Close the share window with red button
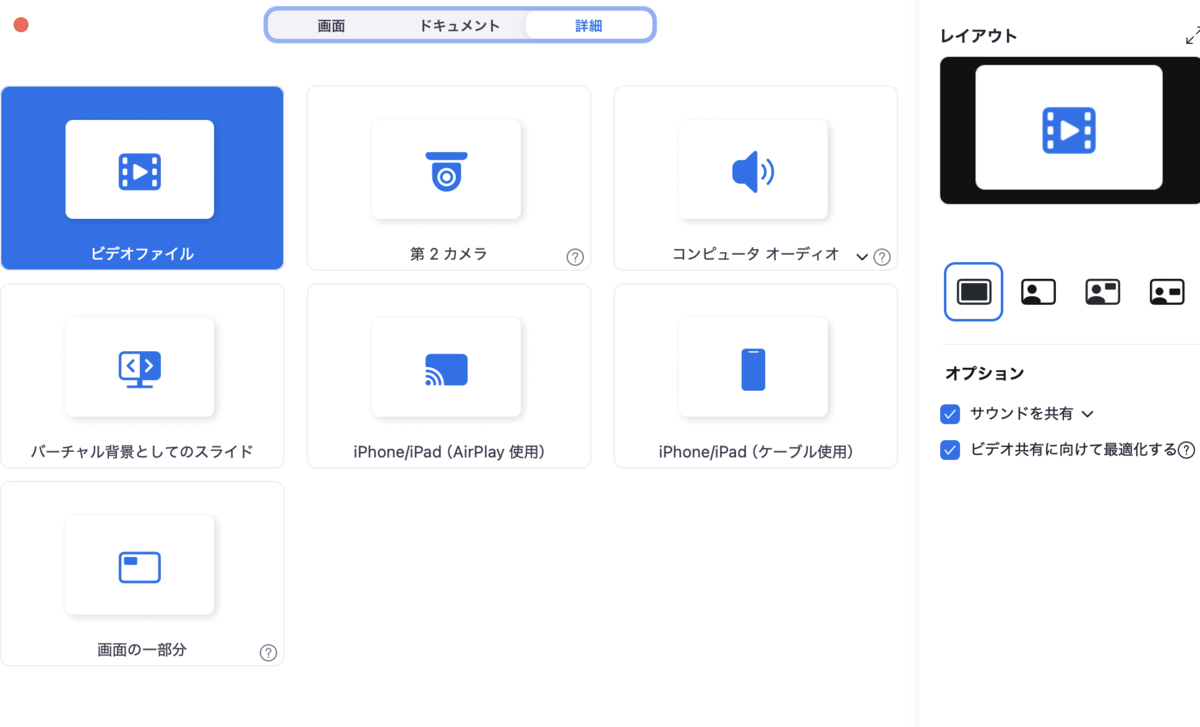 click(21, 25)
